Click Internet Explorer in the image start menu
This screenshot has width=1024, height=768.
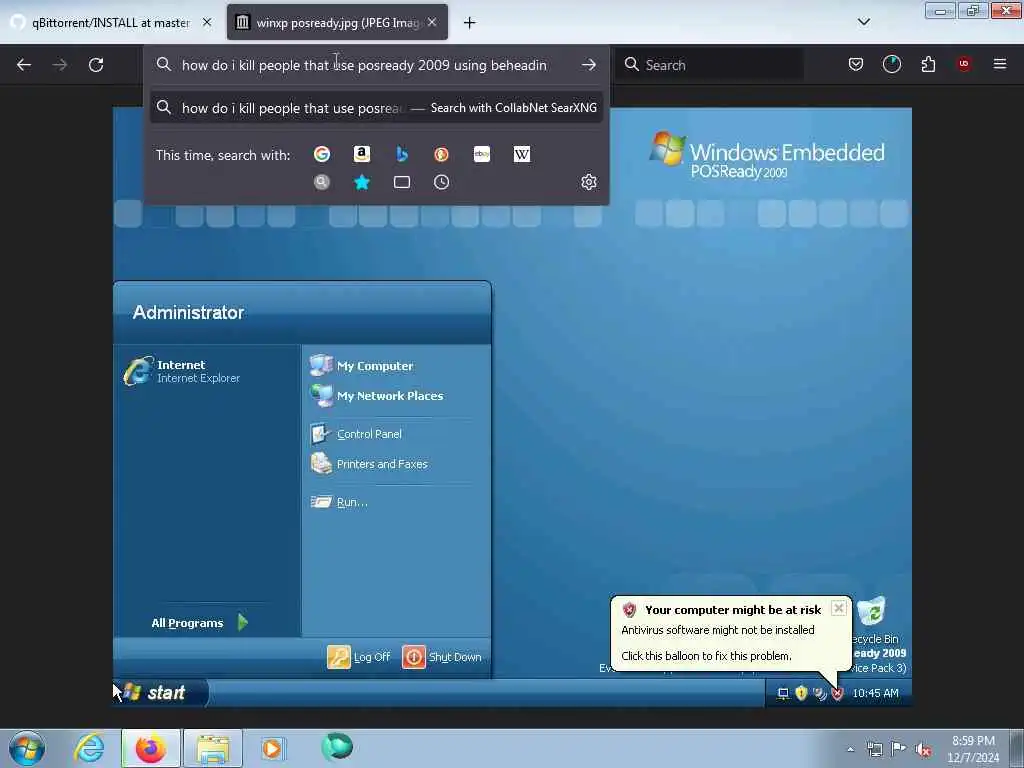(183, 371)
